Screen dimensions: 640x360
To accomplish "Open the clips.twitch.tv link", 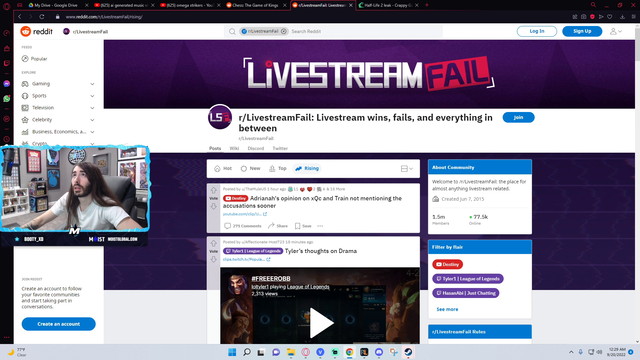I will point(247,259).
